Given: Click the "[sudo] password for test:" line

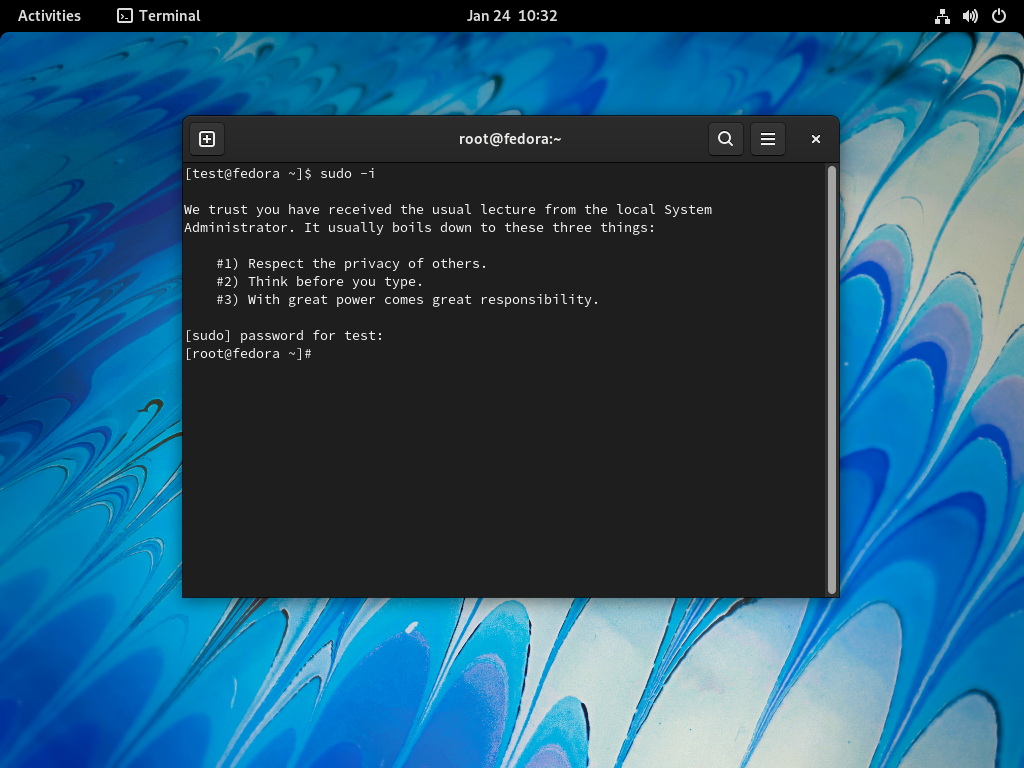Looking at the screenshot, I should pyautogui.click(x=284, y=336).
